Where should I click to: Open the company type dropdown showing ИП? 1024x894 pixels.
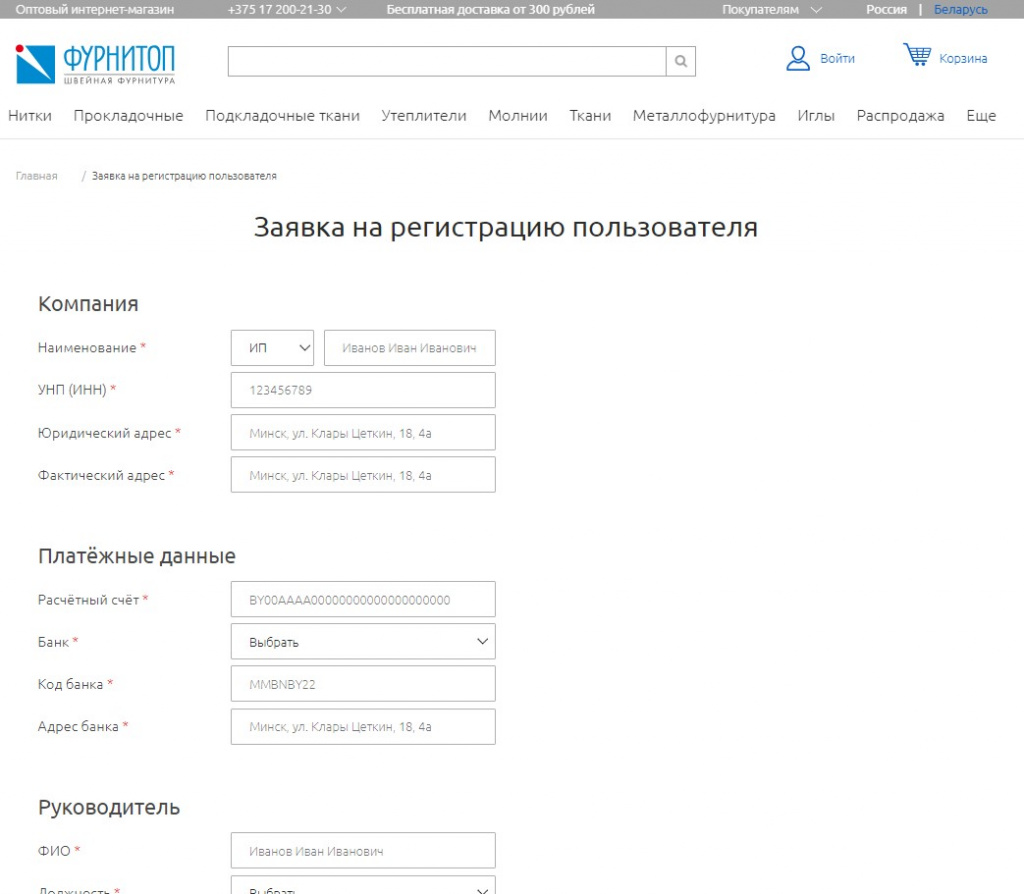[271, 347]
